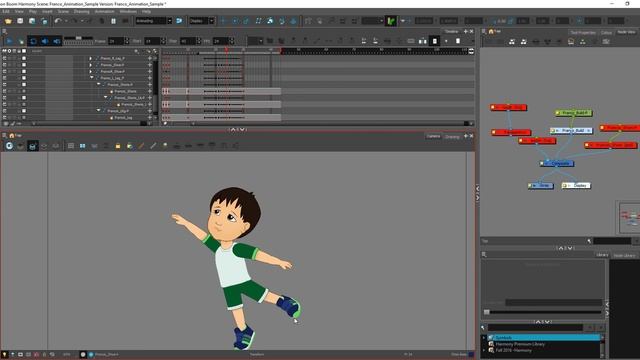The image size is (640, 360).
Task: Click the blue grid icon in Camera toolbar
Action: coord(82,146)
